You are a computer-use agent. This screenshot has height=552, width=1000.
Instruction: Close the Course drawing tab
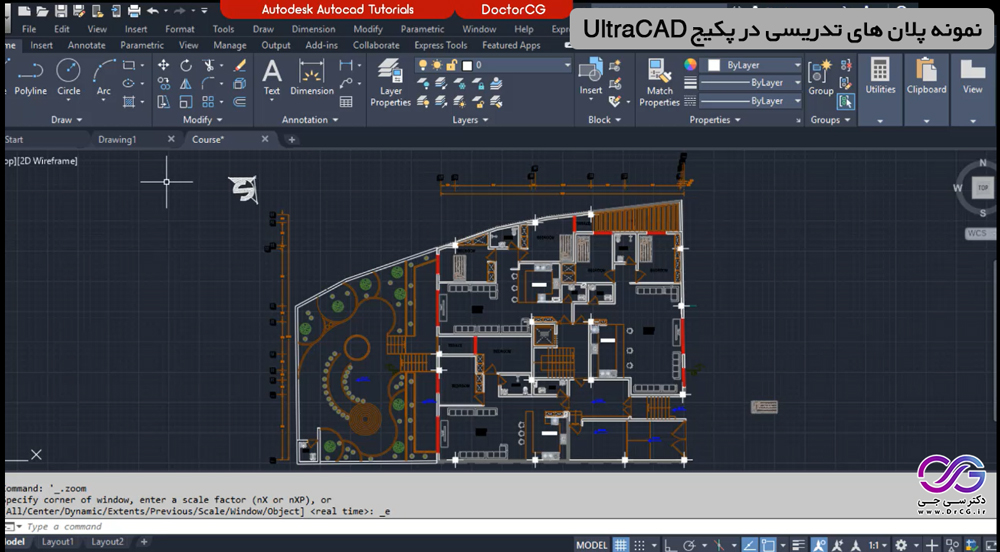[265, 139]
